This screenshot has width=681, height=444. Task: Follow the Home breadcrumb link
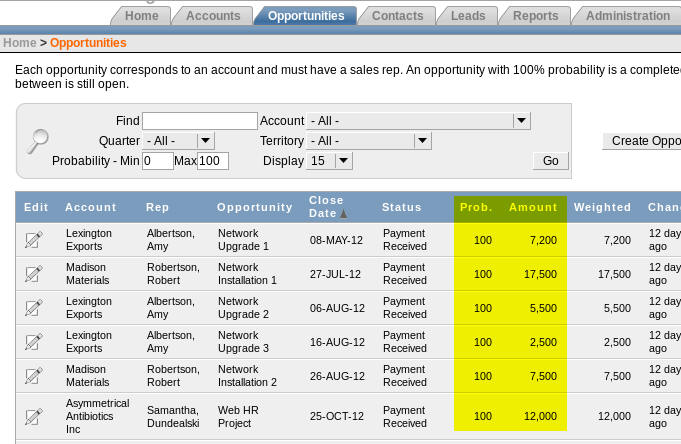[19, 43]
